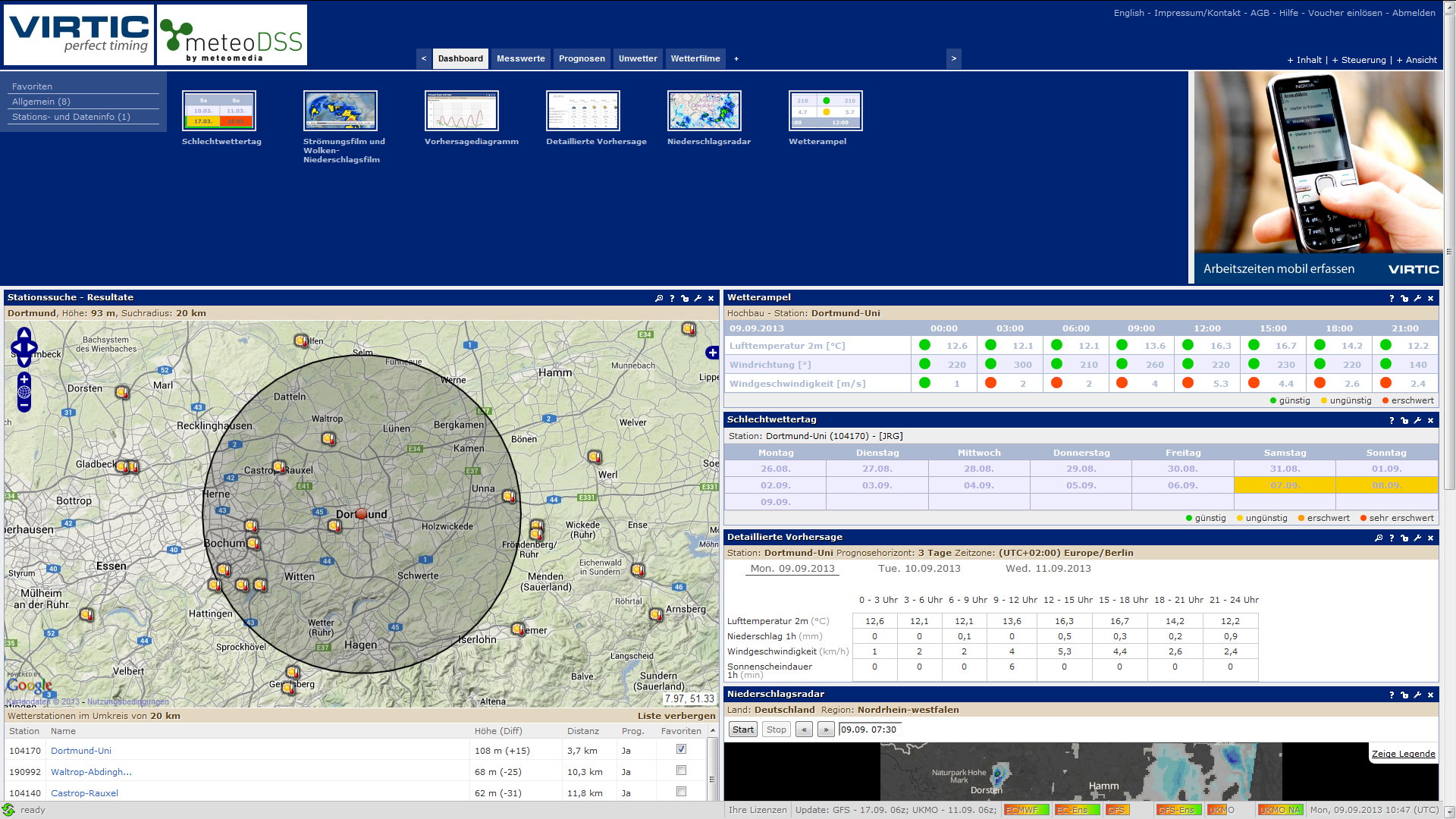Screen dimensions: 1456x819
Task: Zoom out on the station map
Action: 24,406
